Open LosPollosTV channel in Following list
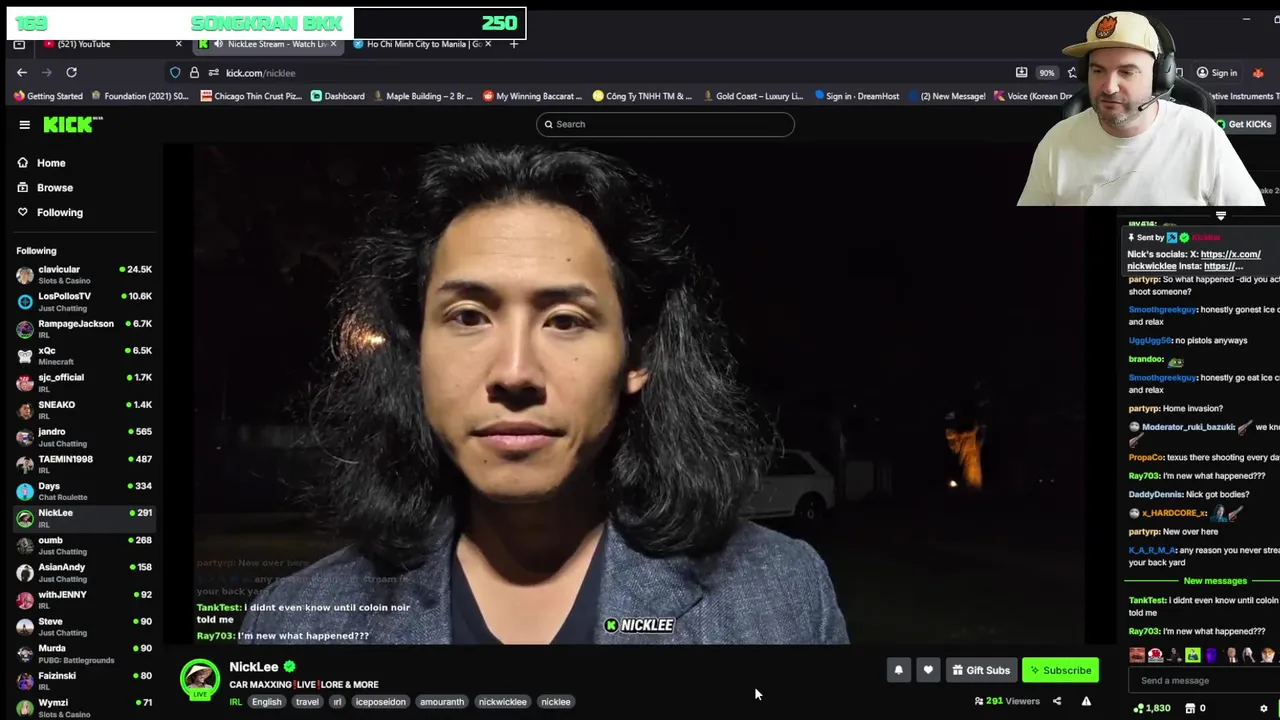This screenshot has width=1280, height=720. [84, 301]
